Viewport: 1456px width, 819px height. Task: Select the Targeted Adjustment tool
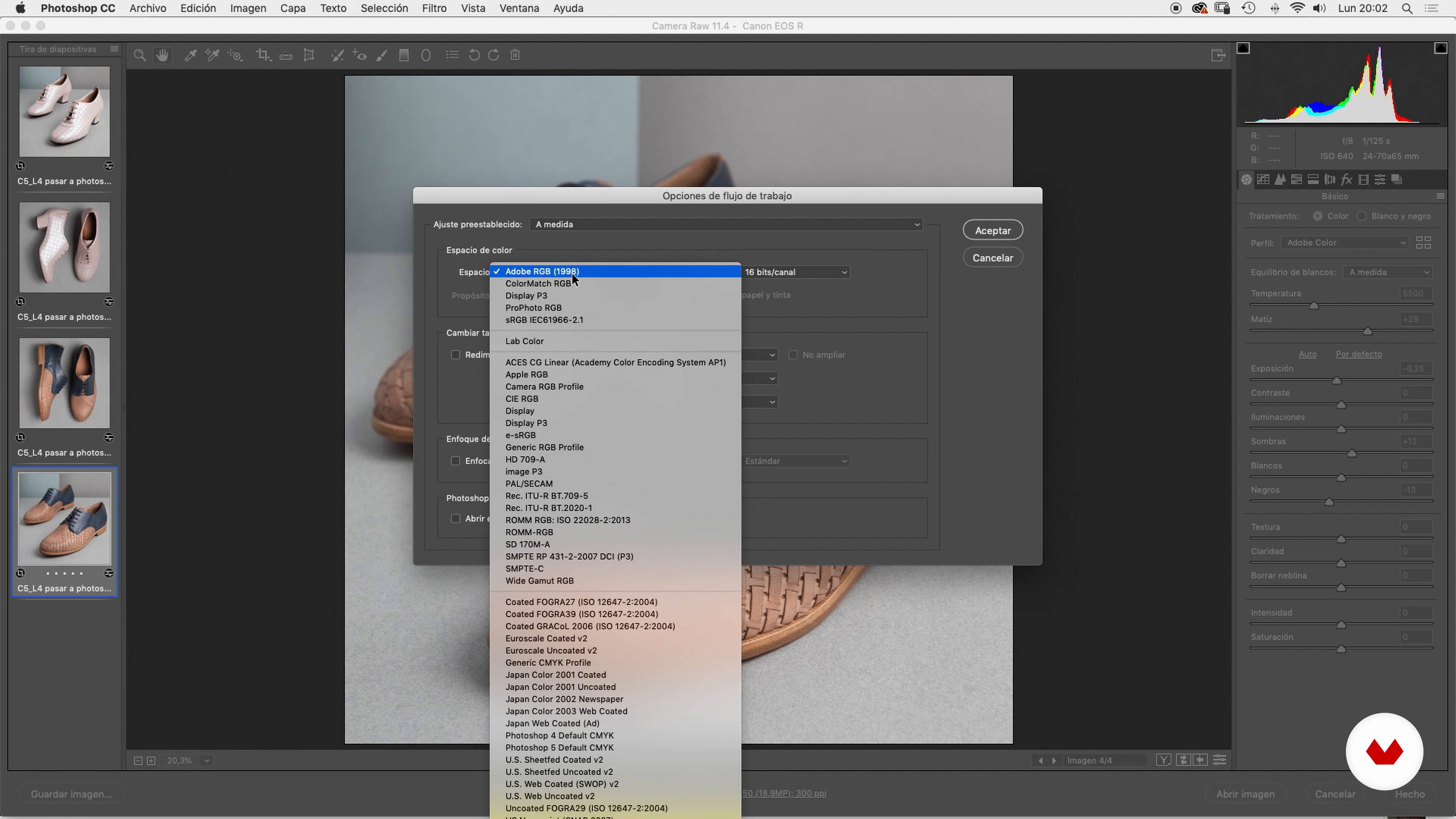(x=235, y=55)
